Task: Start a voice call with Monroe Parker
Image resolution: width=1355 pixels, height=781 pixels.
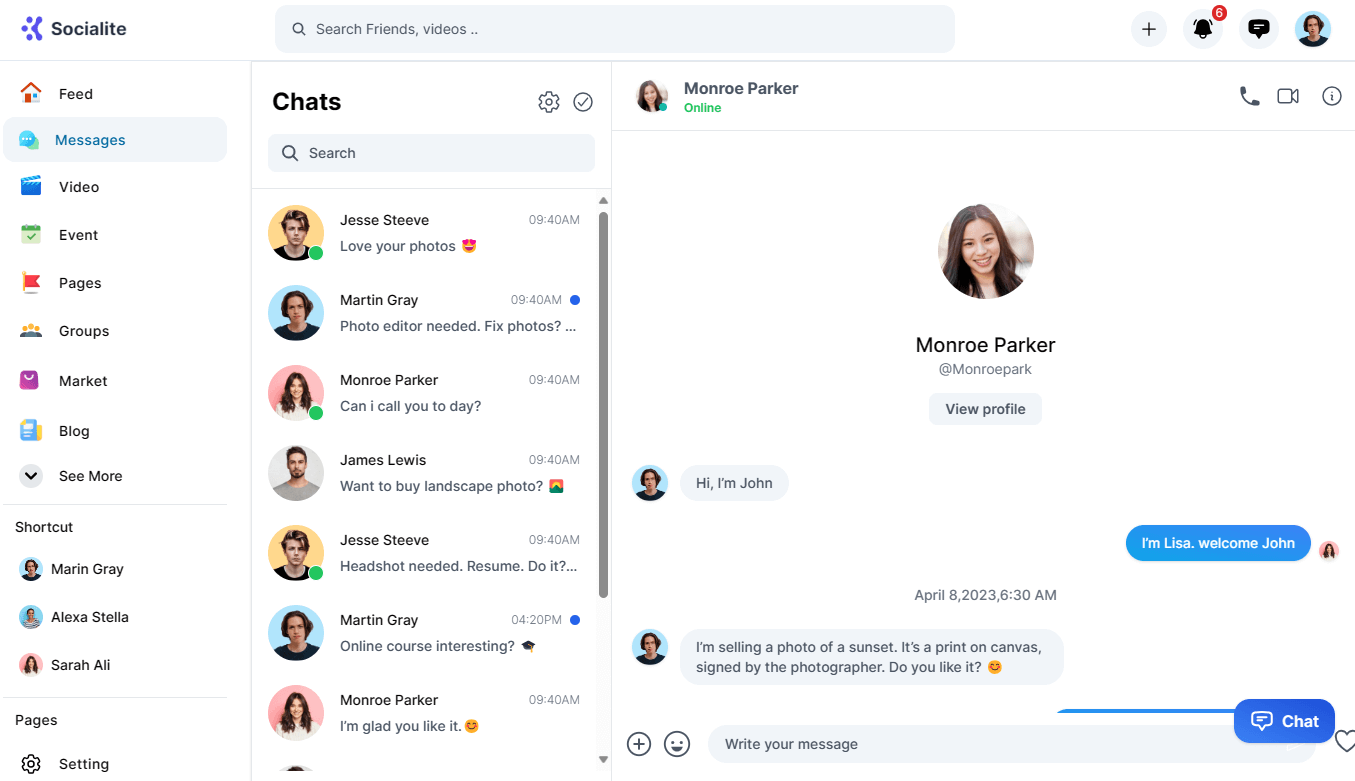Action: click(x=1249, y=96)
